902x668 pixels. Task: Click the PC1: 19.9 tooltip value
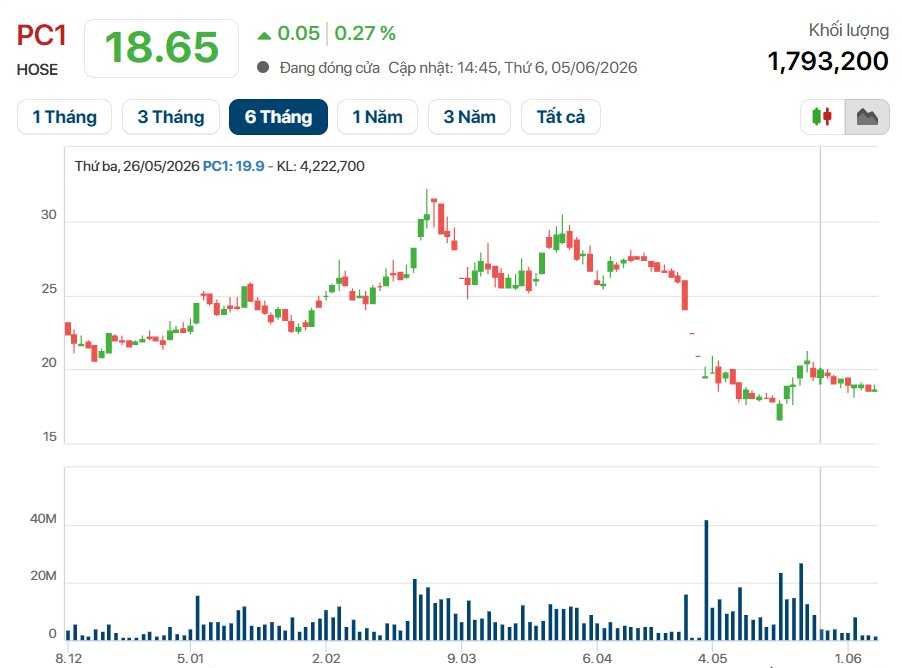[234, 166]
